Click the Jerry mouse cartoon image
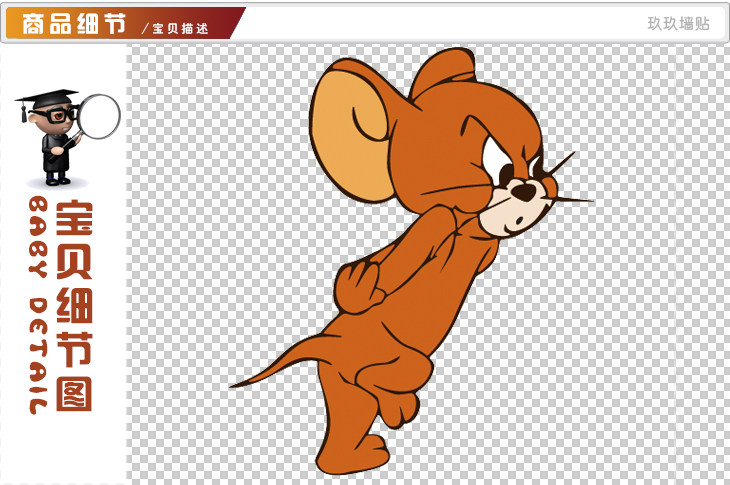This screenshot has width=730, height=485. (412, 261)
